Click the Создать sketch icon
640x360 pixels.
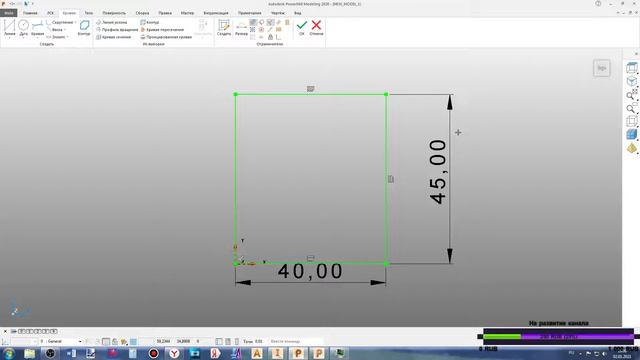[x=224, y=28]
